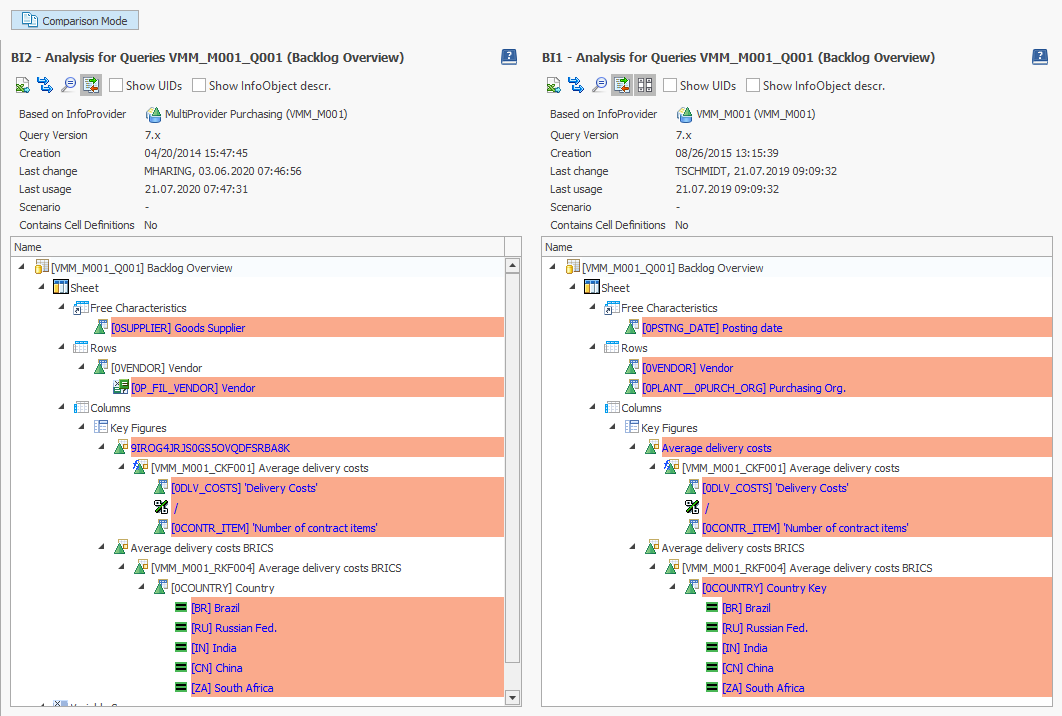Collapse the Key Figures node in BI1
The height and width of the screenshot is (716, 1062).
click(x=612, y=427)
